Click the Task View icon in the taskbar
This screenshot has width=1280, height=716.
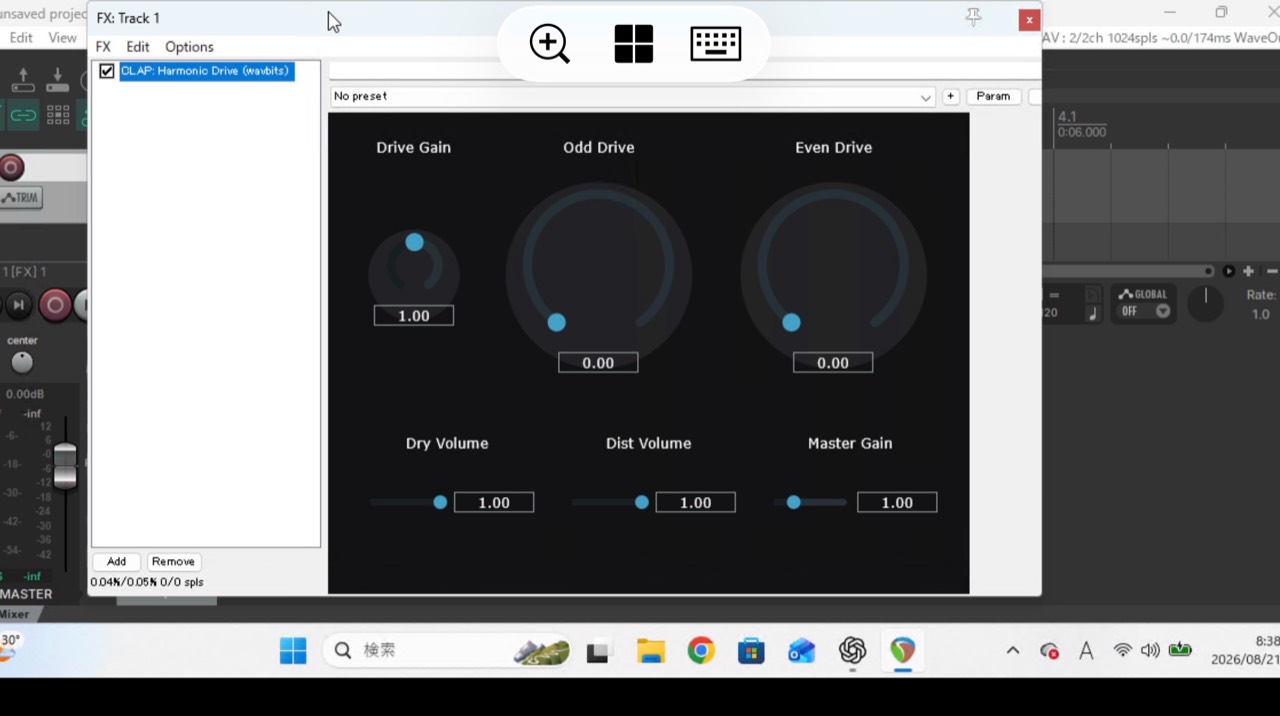[x=599, y=651]
